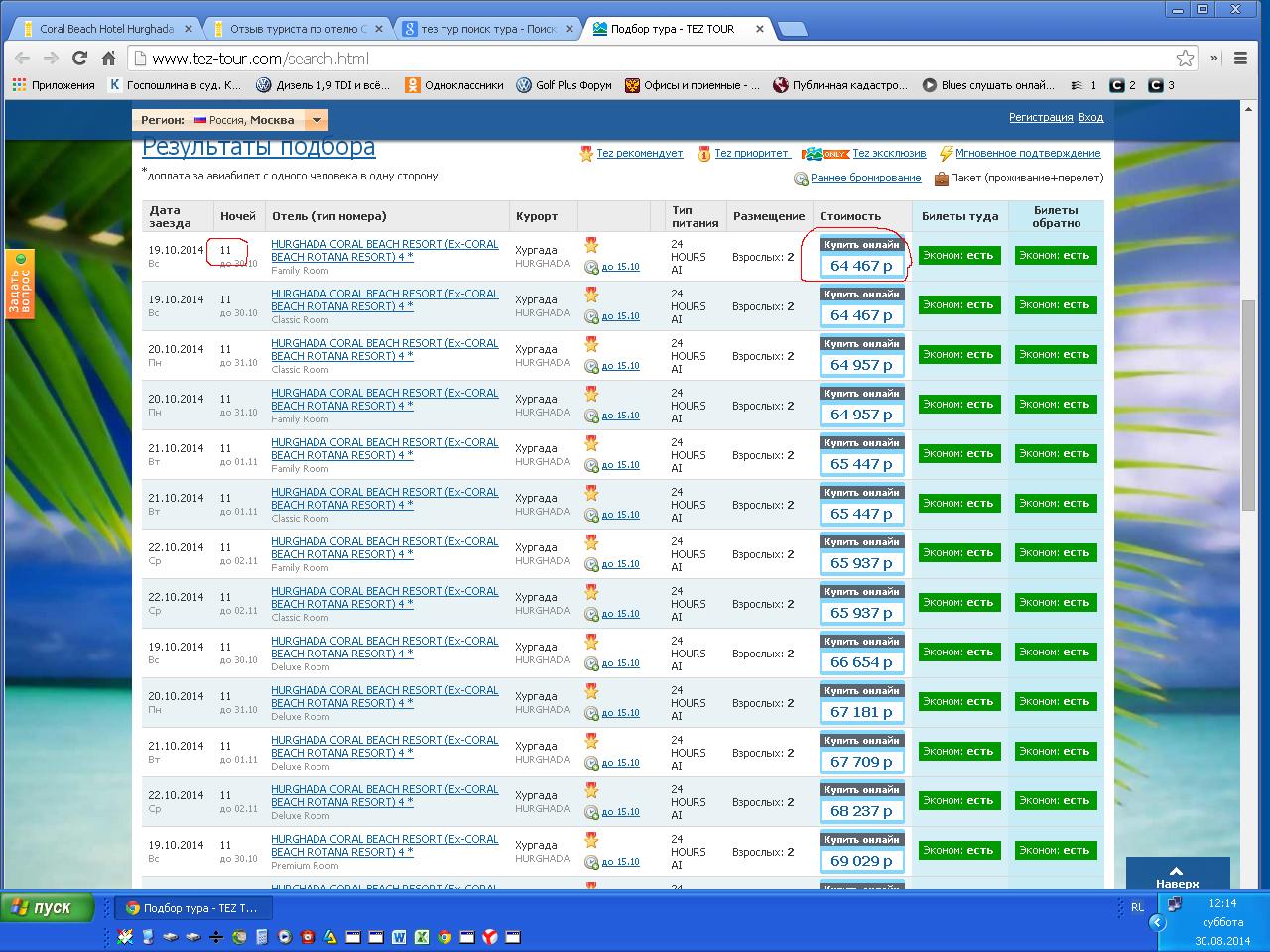This screenshot has height=952, width=1270.
Task: Bookmark this page with the star icon
Action: pos(1185,59)
